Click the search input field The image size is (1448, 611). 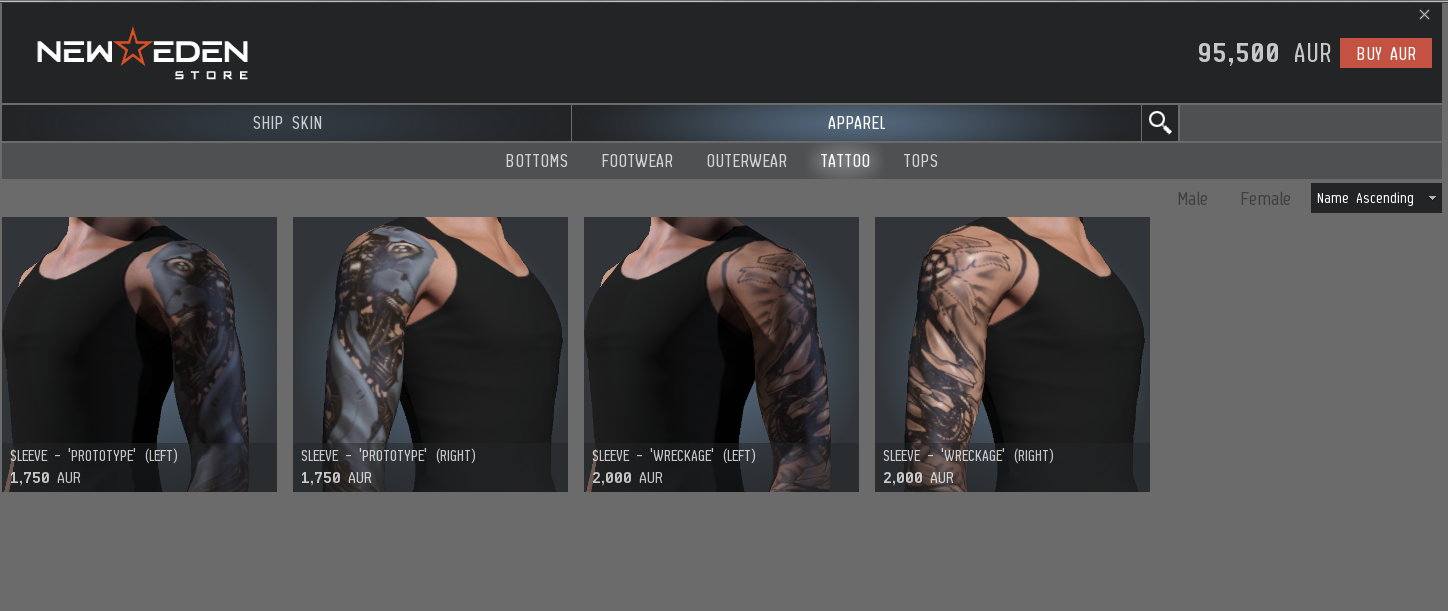pyautogui.click(x=1311, y=123)
